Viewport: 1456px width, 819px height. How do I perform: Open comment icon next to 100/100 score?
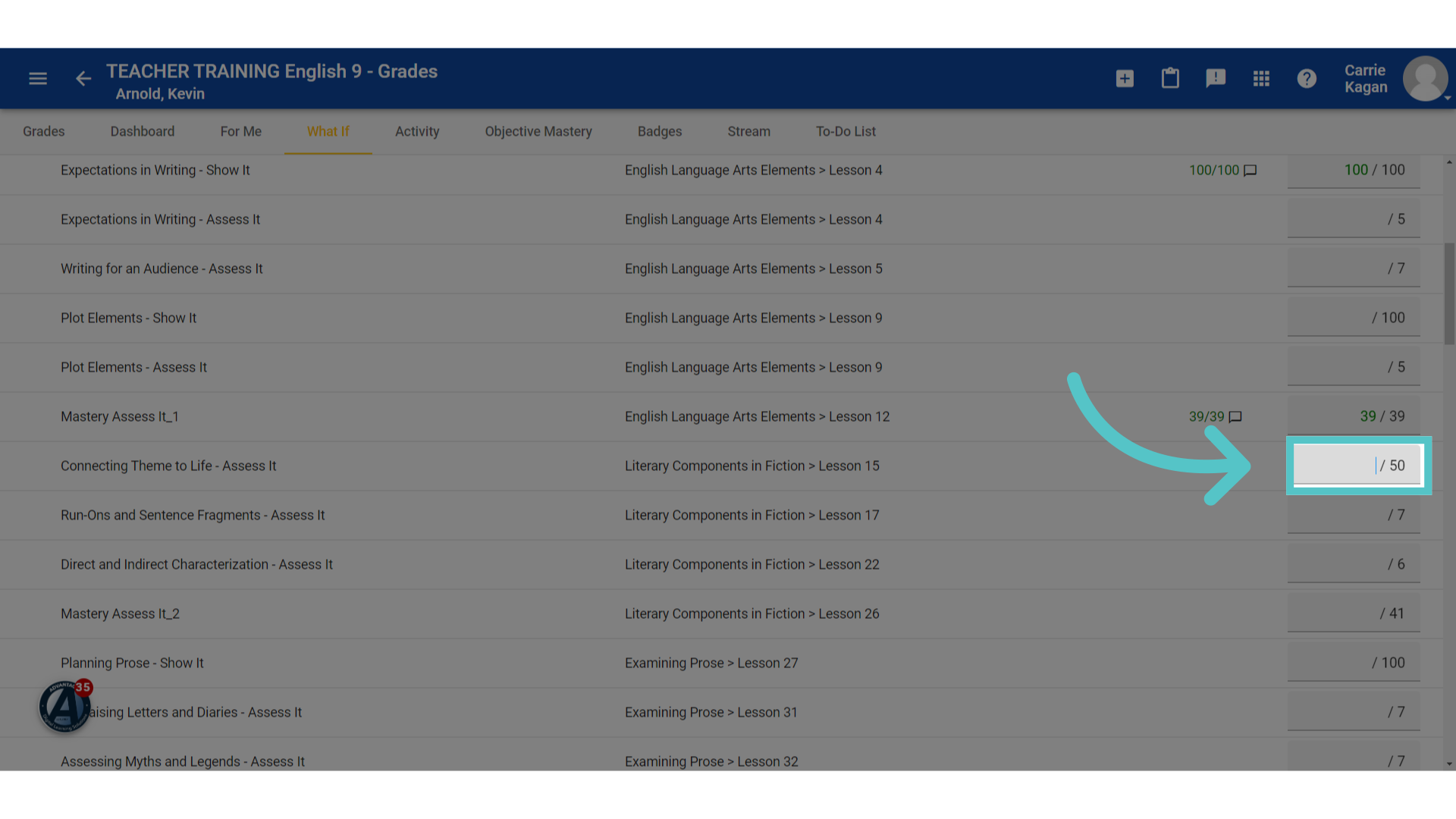[1250, 171]
